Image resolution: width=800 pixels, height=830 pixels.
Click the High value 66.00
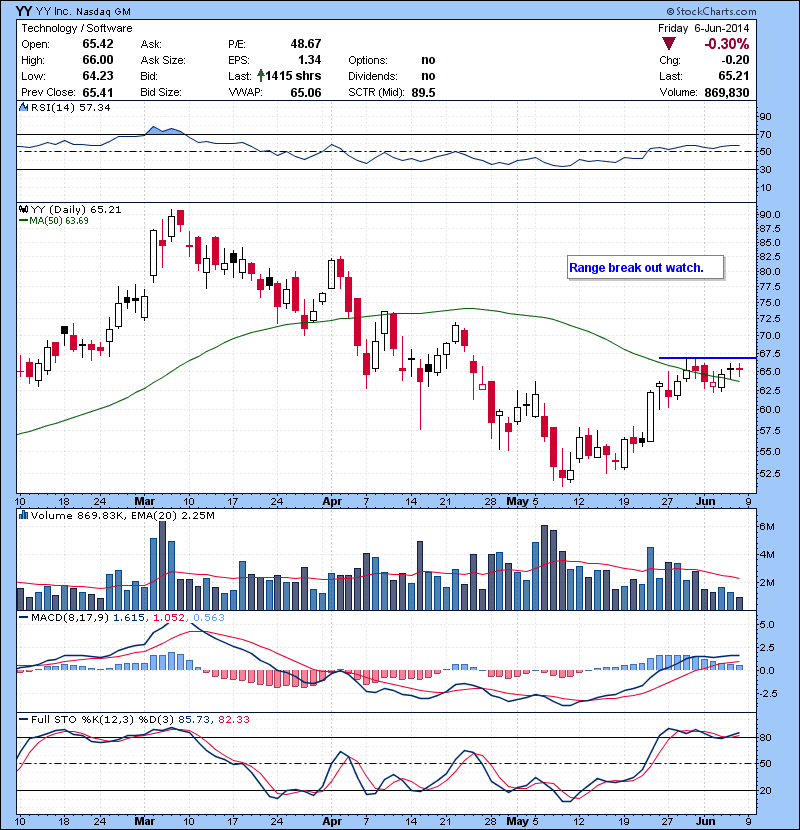point(98,60)
